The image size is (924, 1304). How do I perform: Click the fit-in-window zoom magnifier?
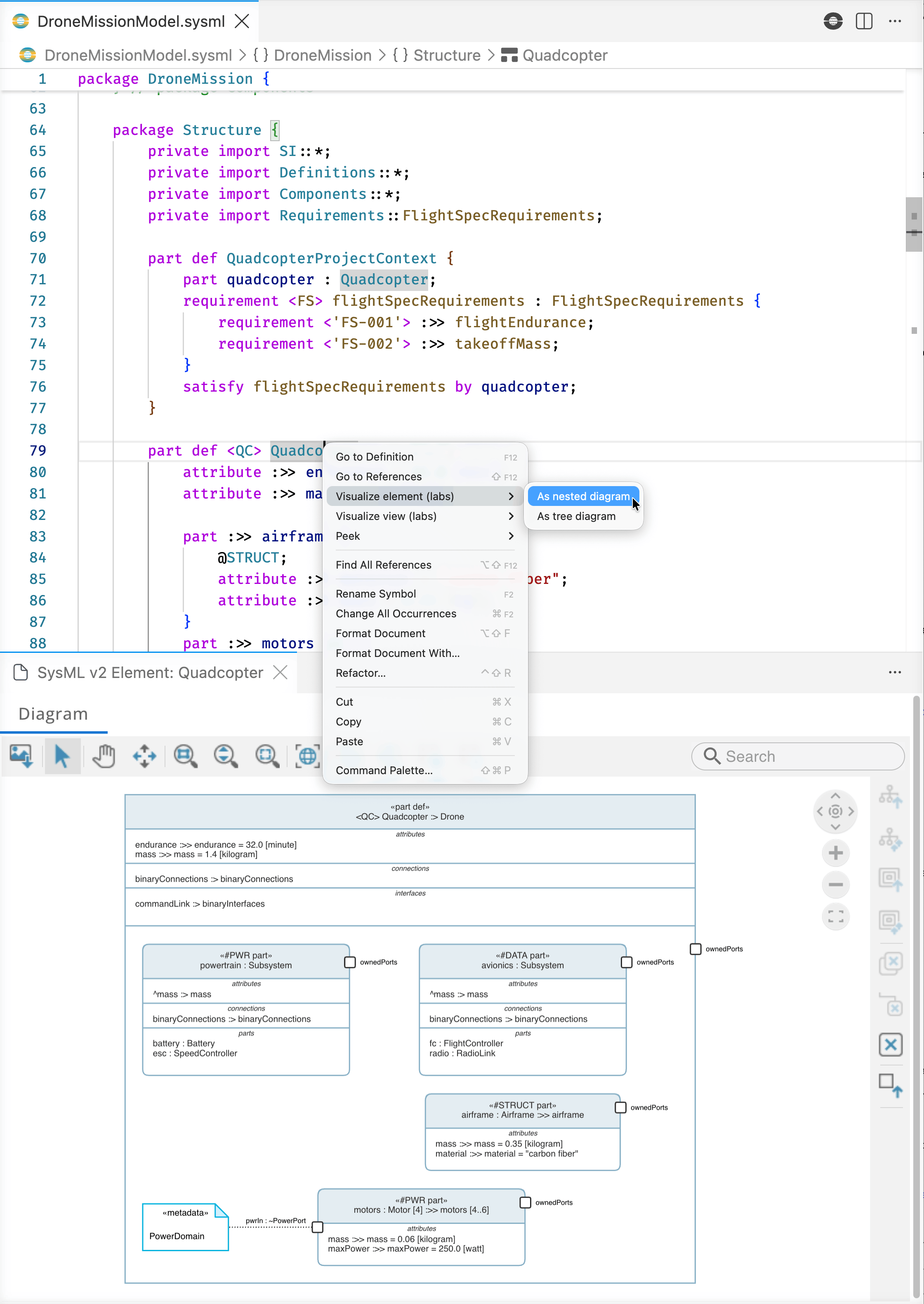tap(267, 756)
